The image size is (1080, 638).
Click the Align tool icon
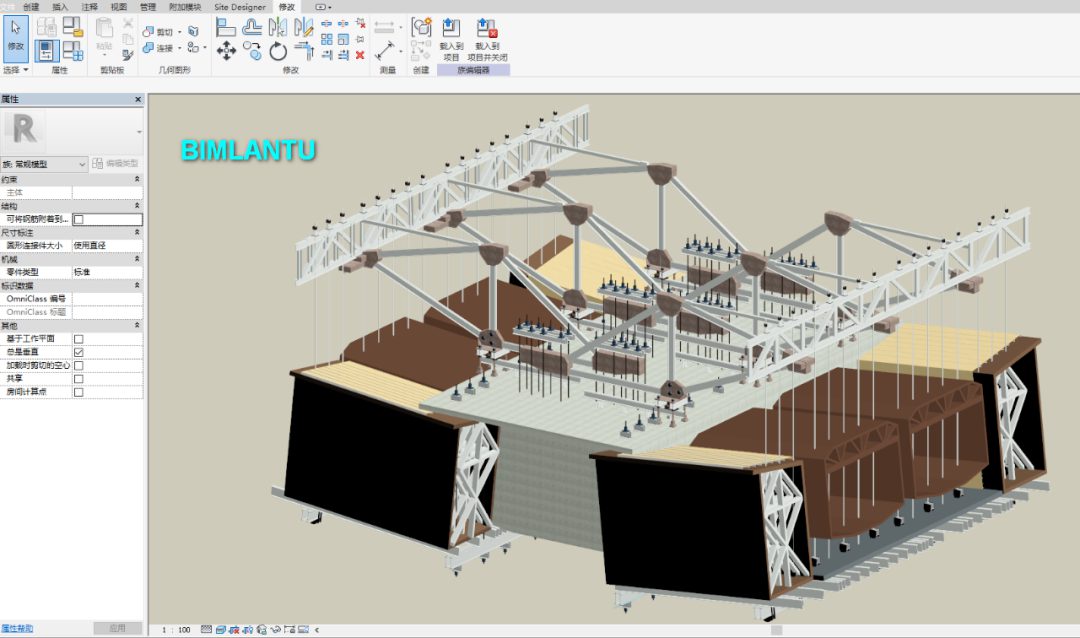pyautogui.click(x=225, y=28)
